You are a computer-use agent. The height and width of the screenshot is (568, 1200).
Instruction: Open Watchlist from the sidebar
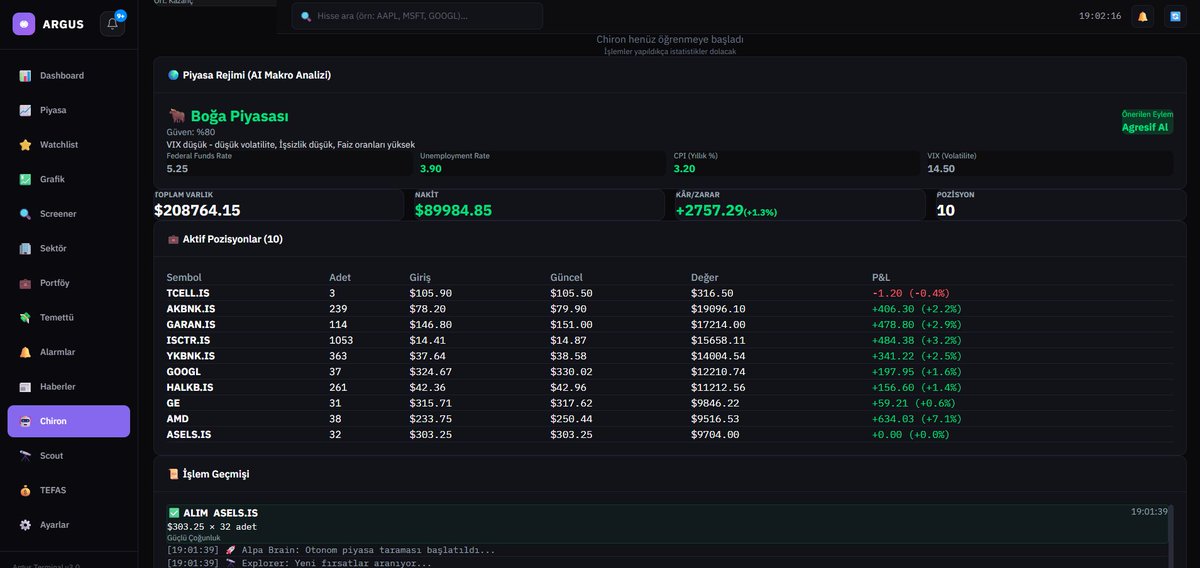coord(68,145)
